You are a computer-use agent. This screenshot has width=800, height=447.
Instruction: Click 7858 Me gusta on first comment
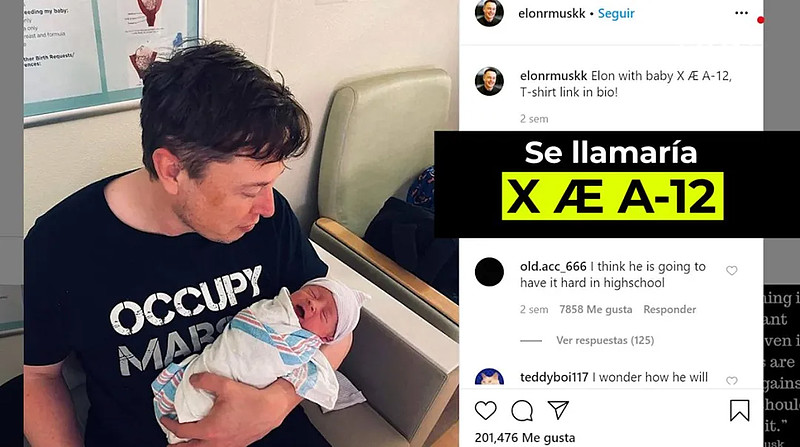click(595, 309)
